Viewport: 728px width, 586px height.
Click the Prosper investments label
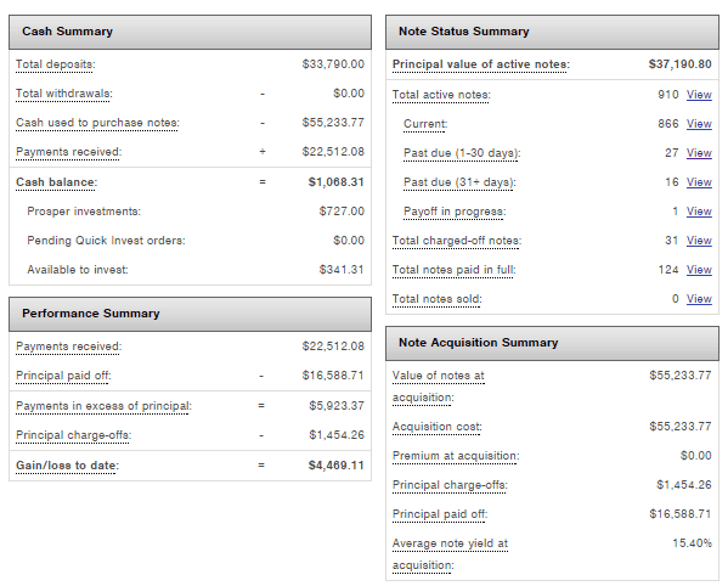[84, 211]
